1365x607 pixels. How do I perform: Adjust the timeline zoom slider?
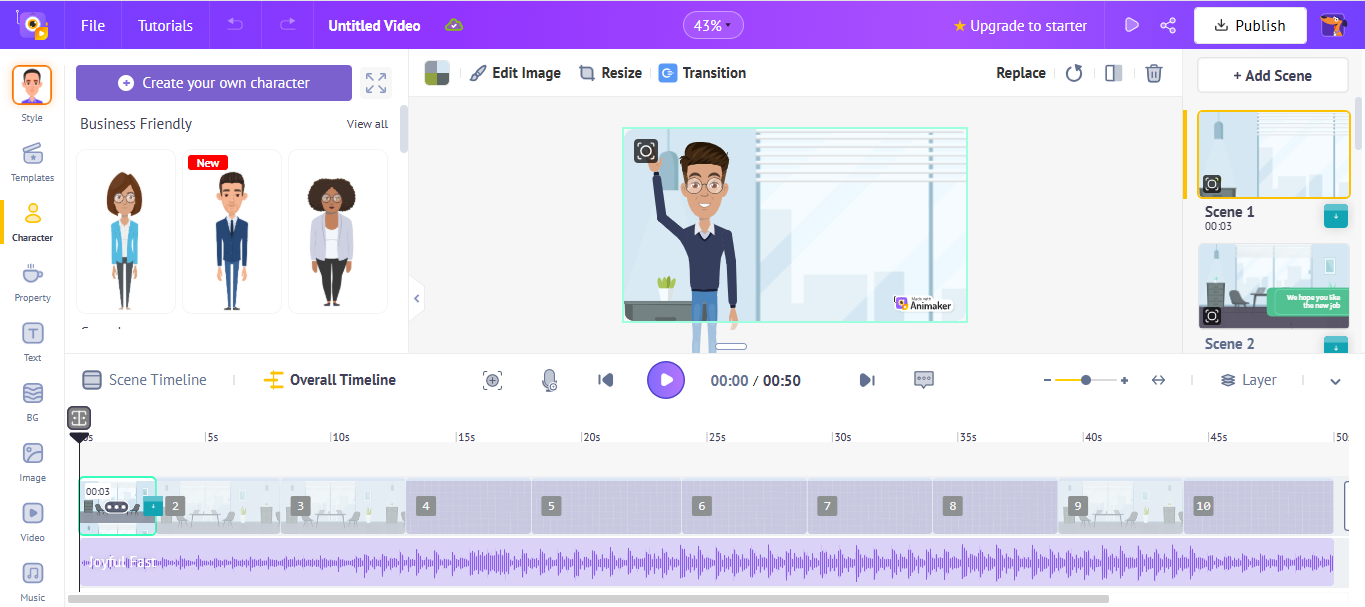(1086, 380)
